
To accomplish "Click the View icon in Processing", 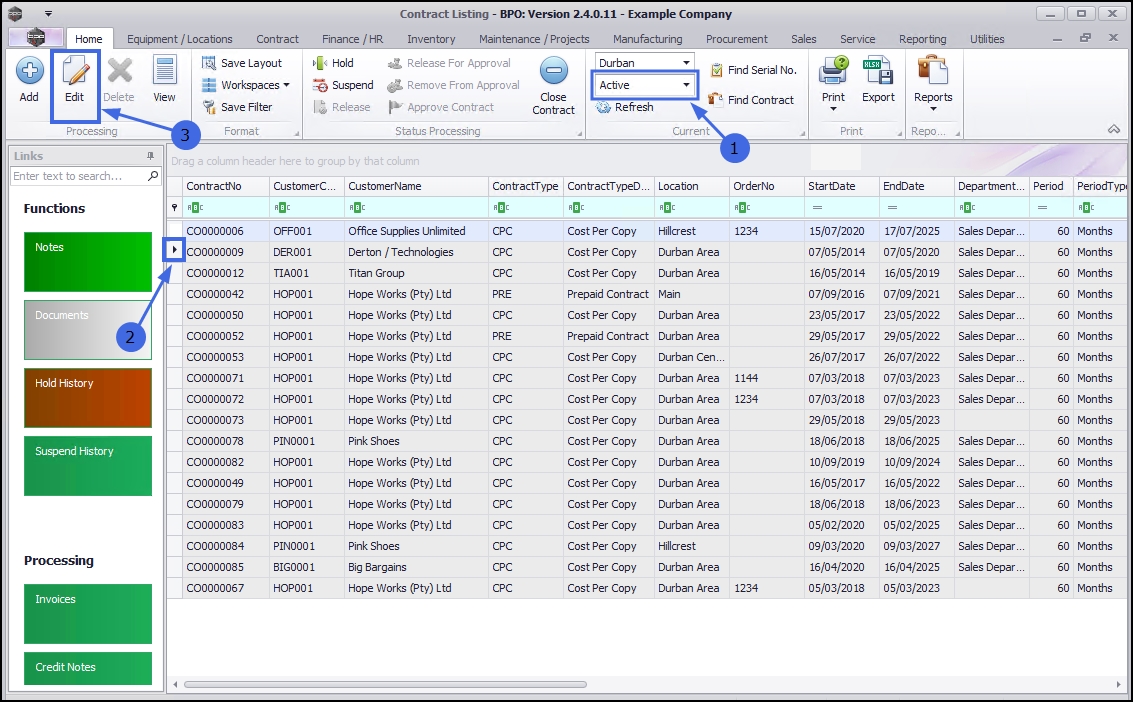I will [164, 71].
